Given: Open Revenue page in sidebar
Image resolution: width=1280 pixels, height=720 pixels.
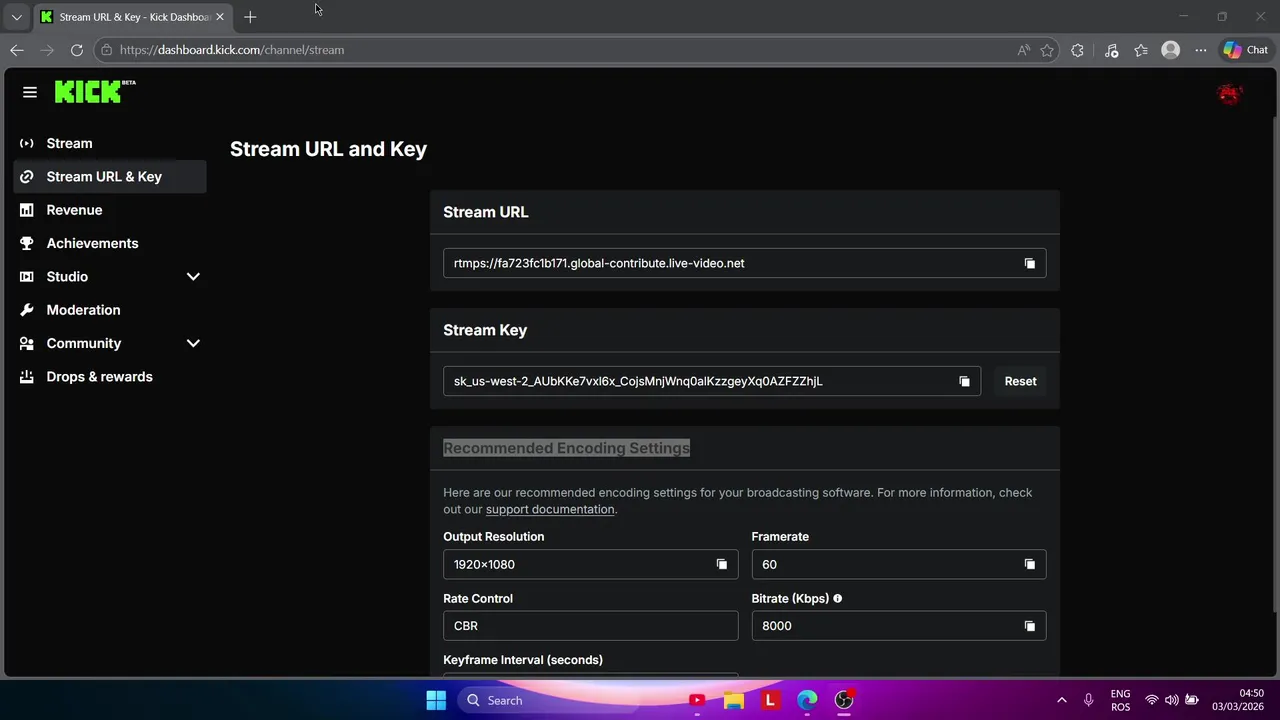Looking at the screenshot, I should pyautogui.click(x=110, y=210).
